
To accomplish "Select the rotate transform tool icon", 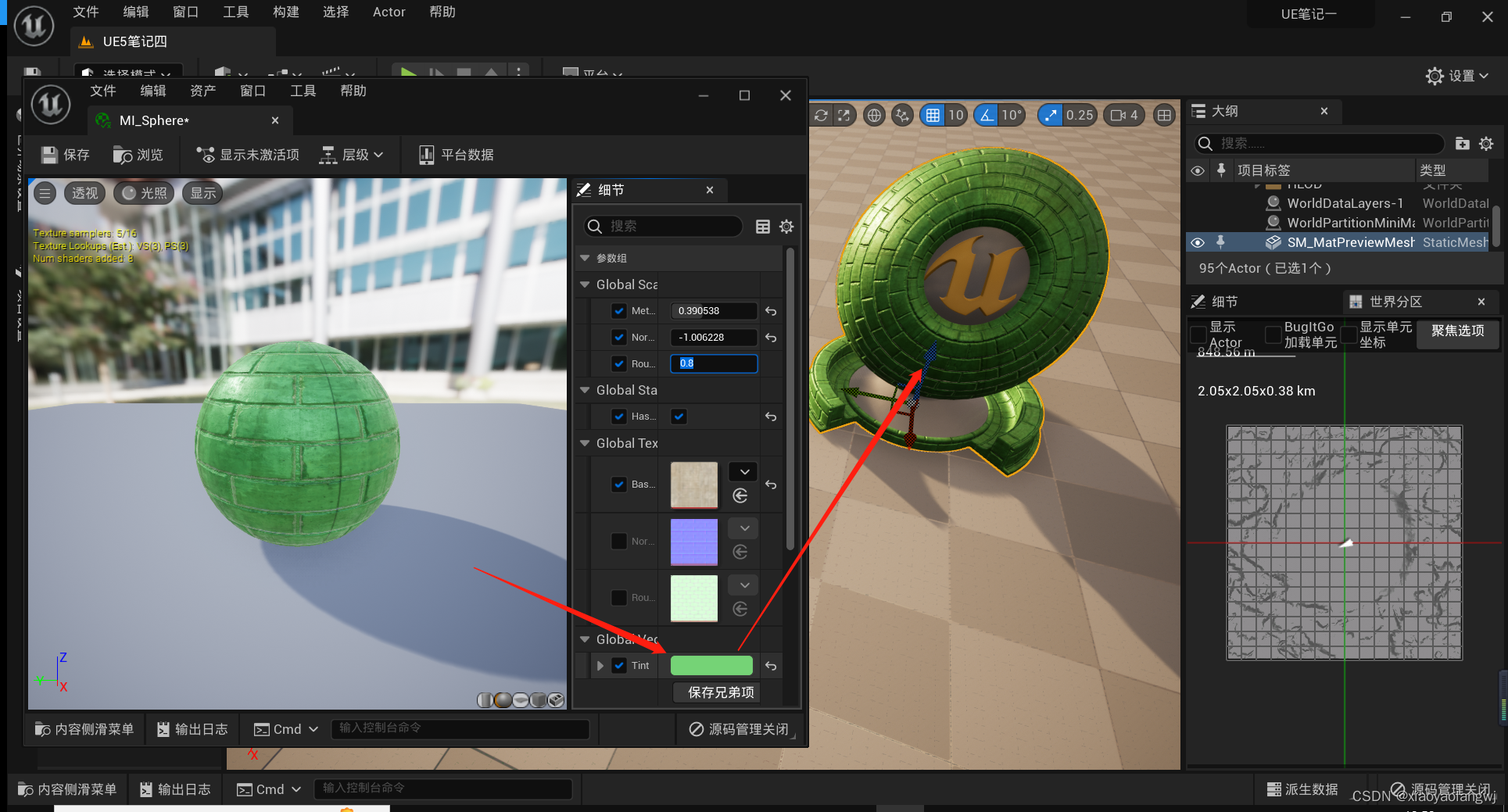I will 821,115.
